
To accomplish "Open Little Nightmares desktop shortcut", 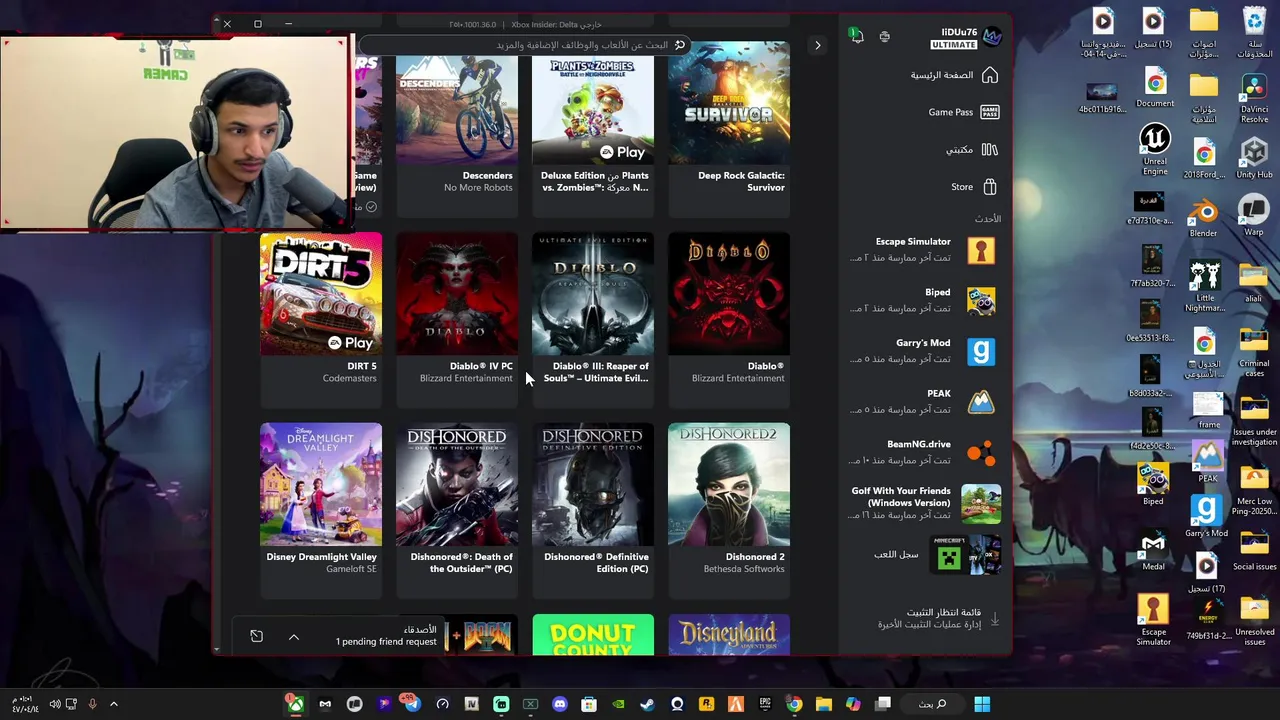I will tap(1204, 288).
